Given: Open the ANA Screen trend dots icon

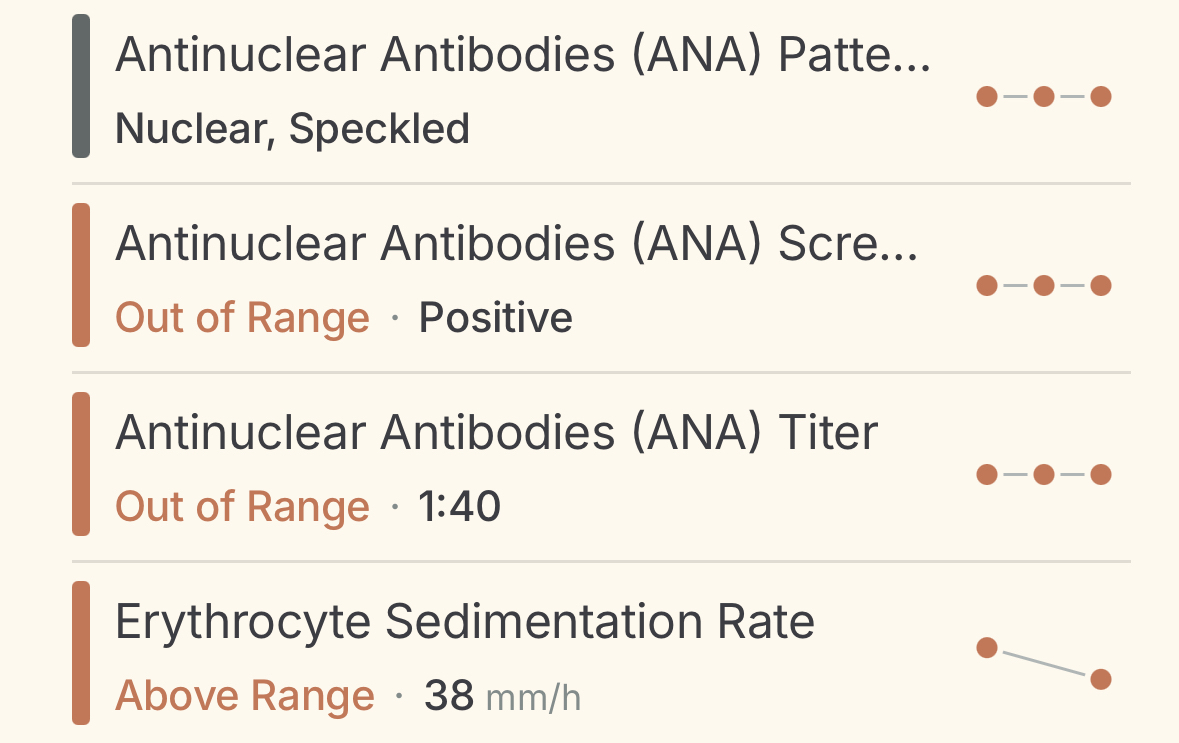Looking at the screenshot, I should (x=1043, y=286).
